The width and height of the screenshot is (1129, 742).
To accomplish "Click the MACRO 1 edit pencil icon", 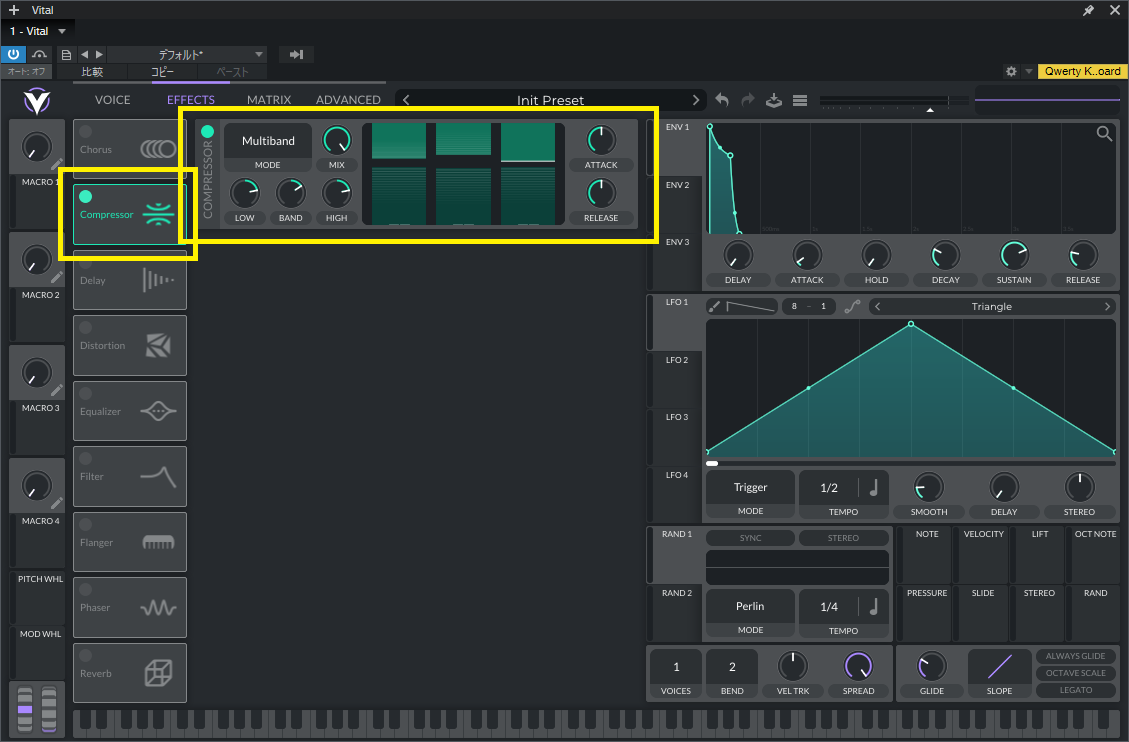I will pos(57,164).
